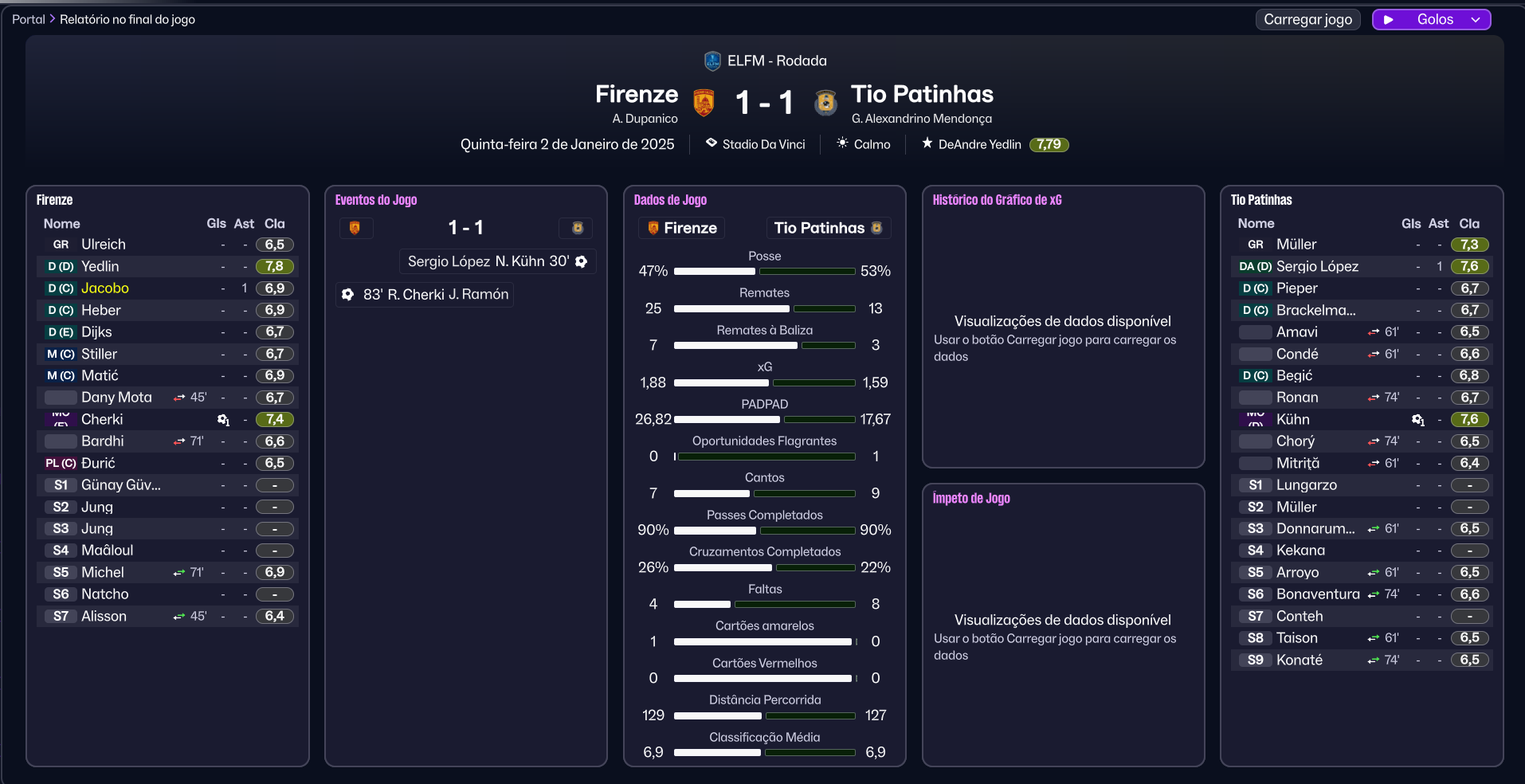Image resolution: width=1525 pixels, height=784 pixels.
Task: Open the Portal breadcrumb
Action: click(28, 19)
